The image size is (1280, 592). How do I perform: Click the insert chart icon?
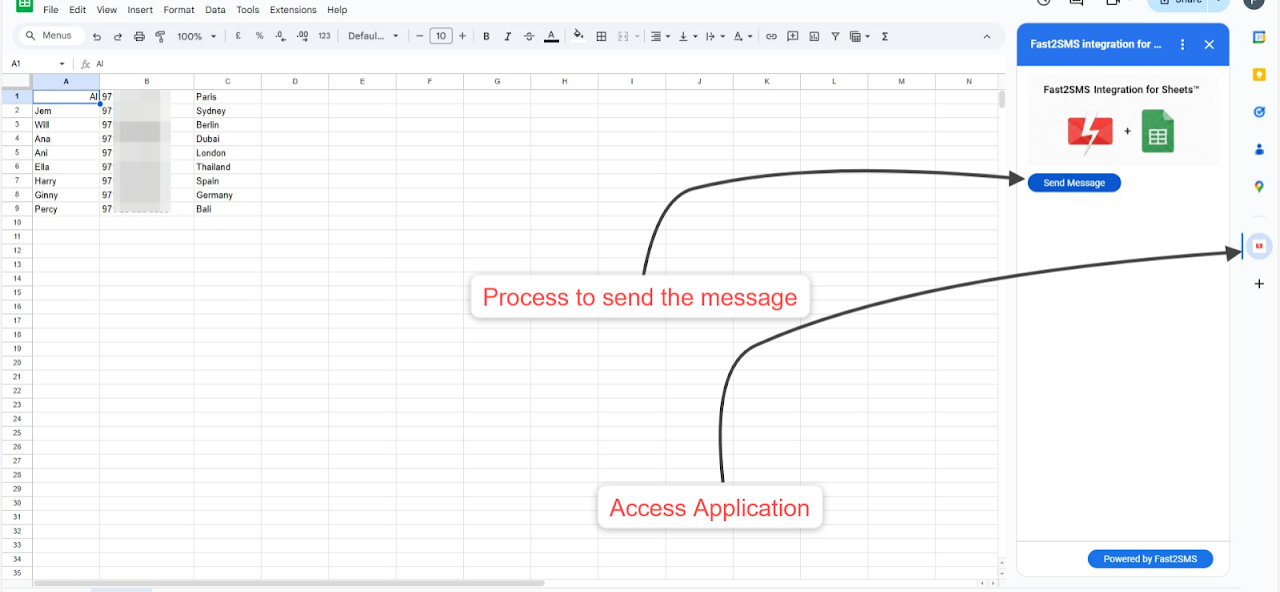[814, 36]
